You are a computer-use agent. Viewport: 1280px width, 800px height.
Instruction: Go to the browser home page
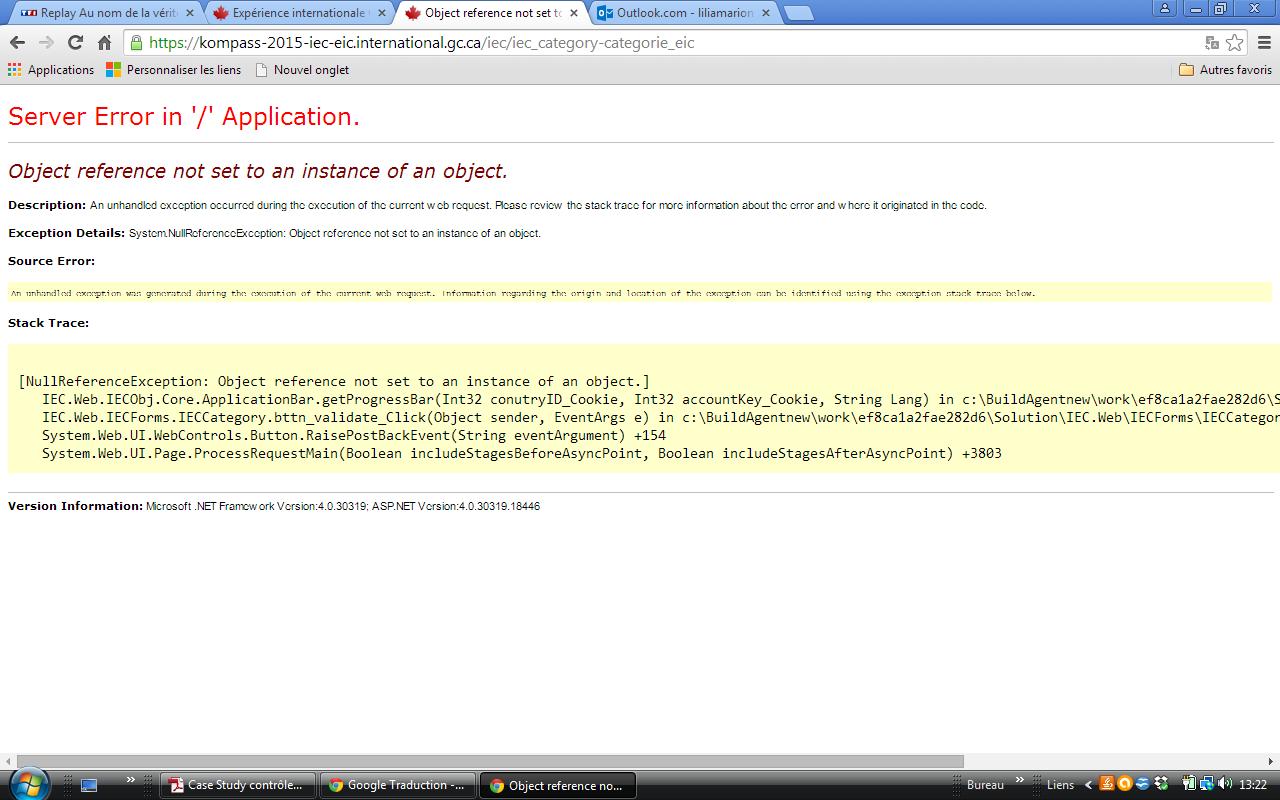[x=104, y=42]
